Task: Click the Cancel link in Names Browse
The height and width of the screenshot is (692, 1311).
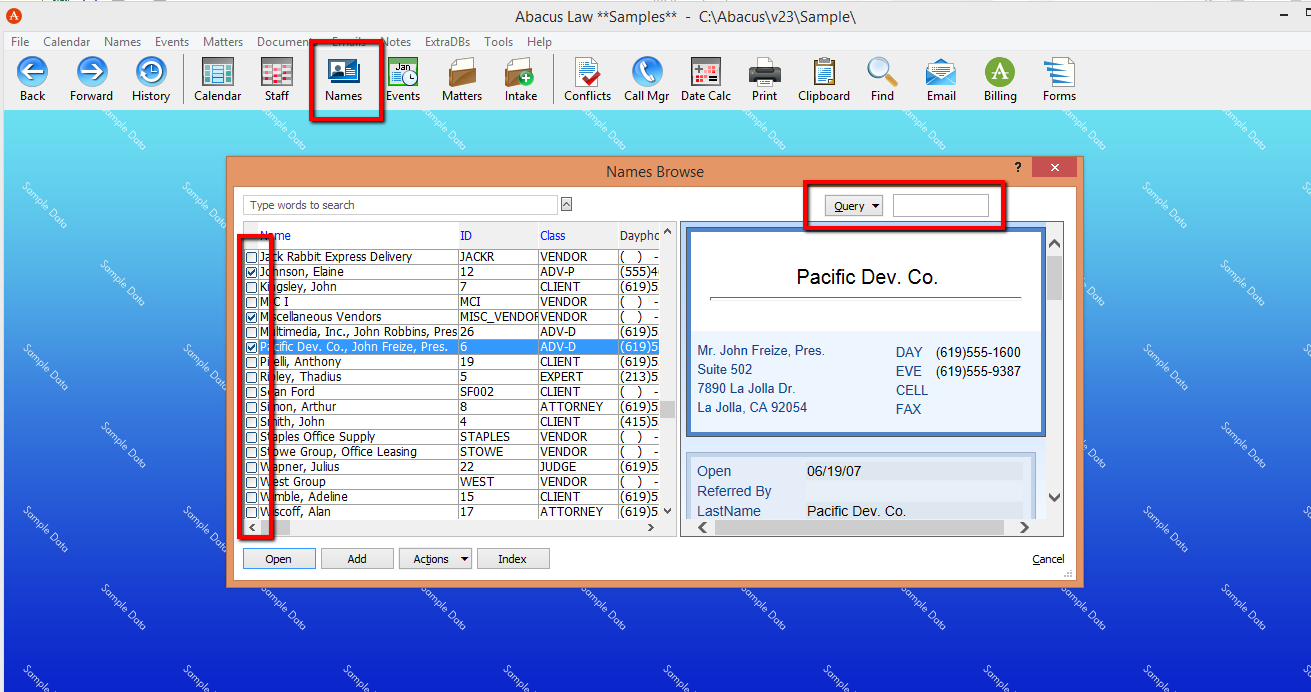Action: (x=1048, y=559)
